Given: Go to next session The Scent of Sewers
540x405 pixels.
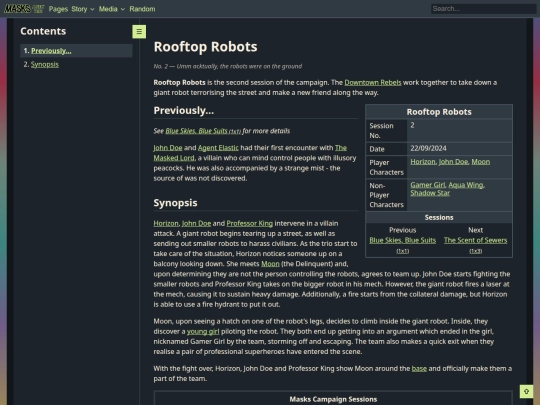Looking at the screenshot, I should [475, 240].
